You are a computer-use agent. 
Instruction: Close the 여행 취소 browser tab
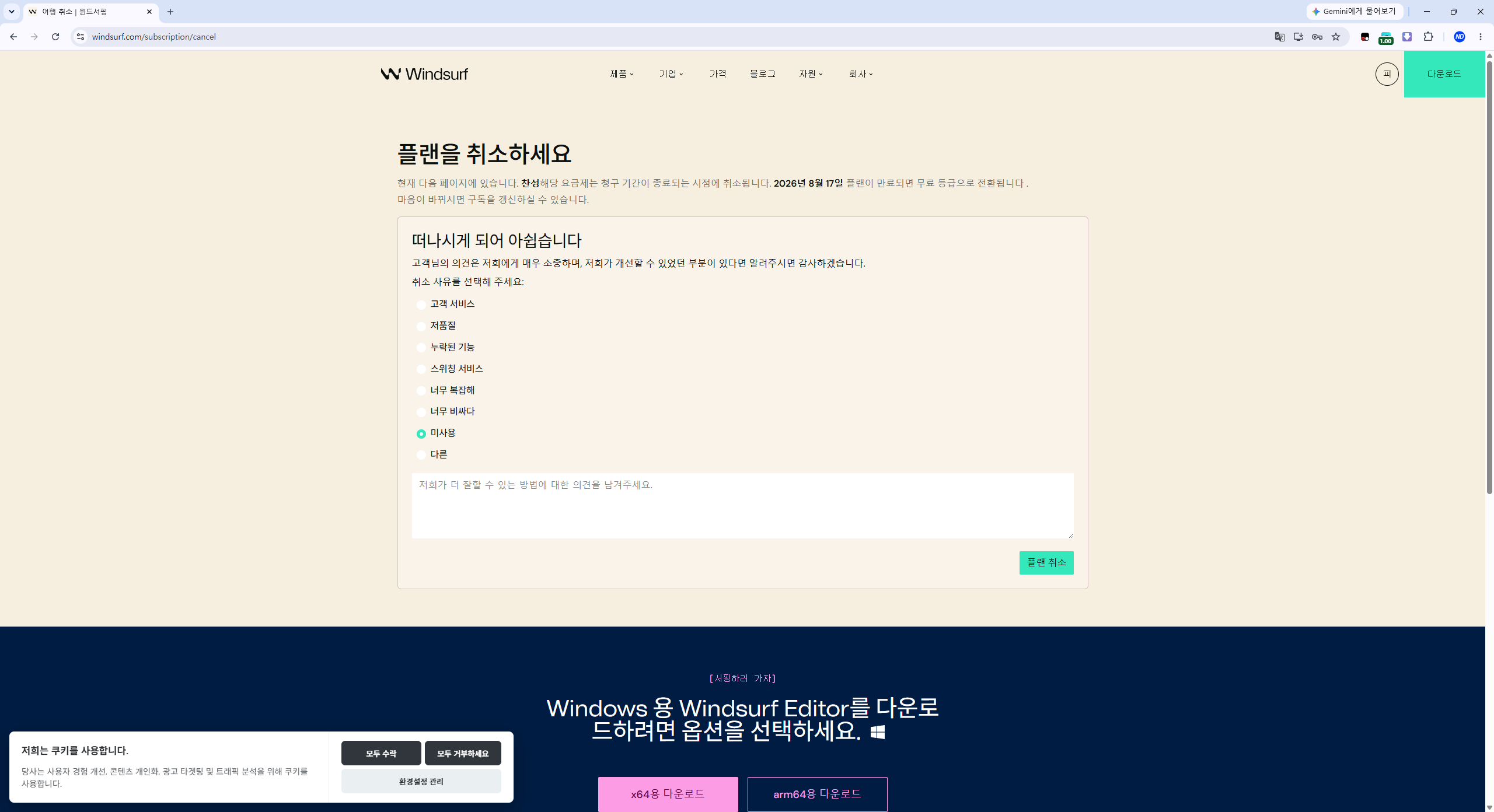(149, 12)
